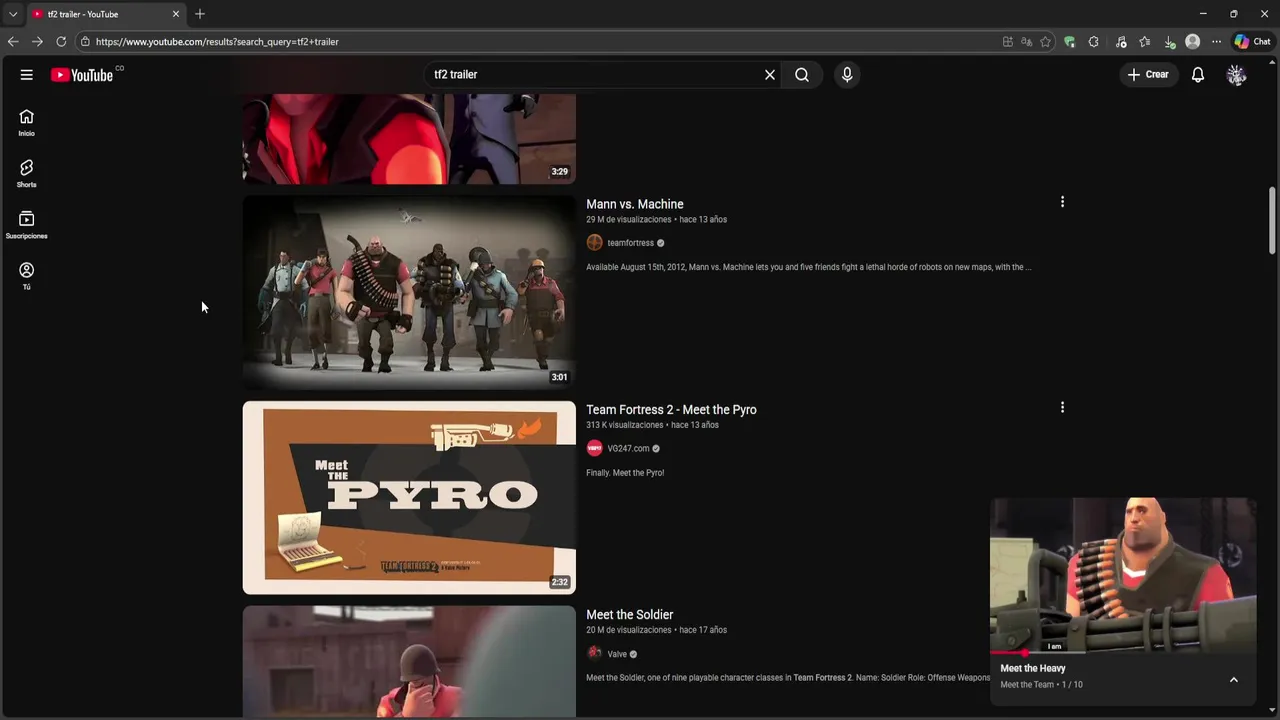Open the Meet the Soldier video title
1280x720 pixels.
click(x=630, y=615)
